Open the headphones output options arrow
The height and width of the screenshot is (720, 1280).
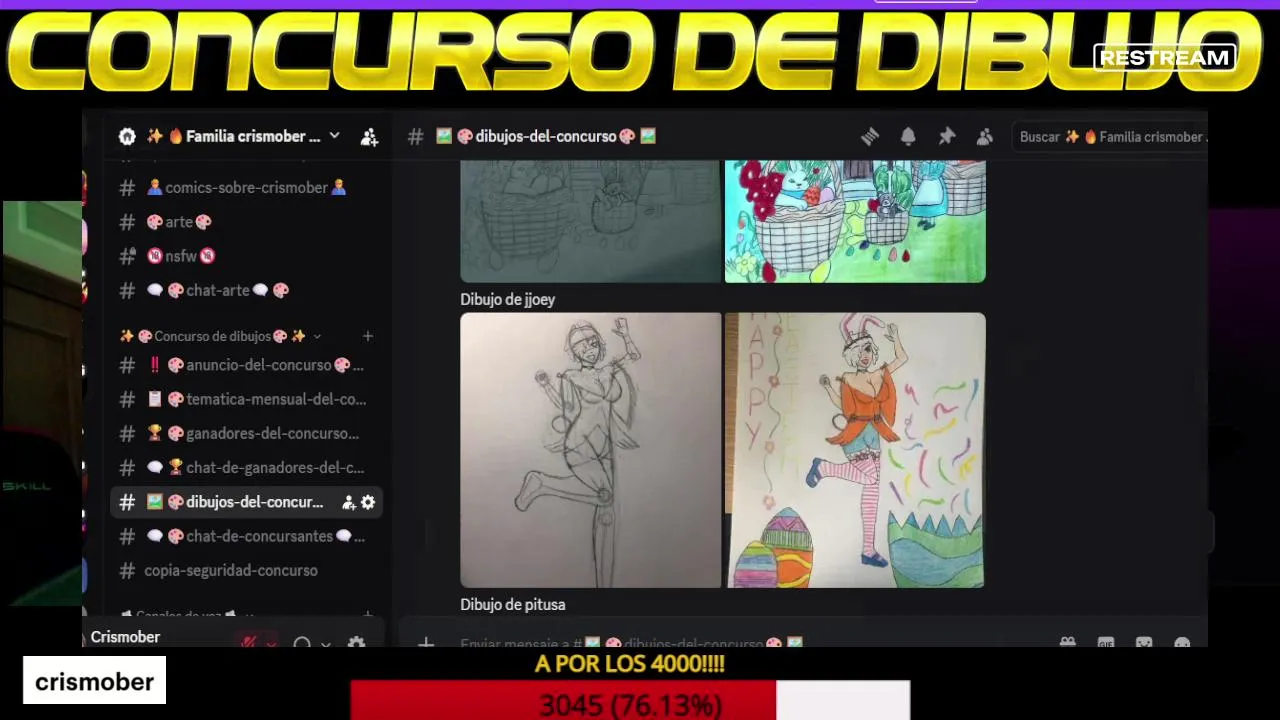click(x=325, y=643)
